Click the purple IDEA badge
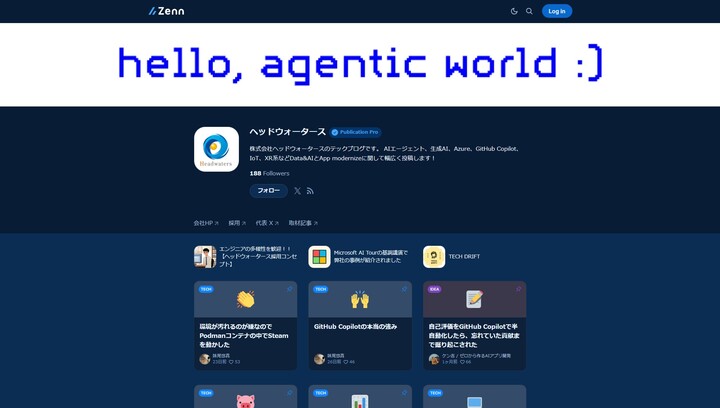The image size is (720, 408). (x=434, y=289)
